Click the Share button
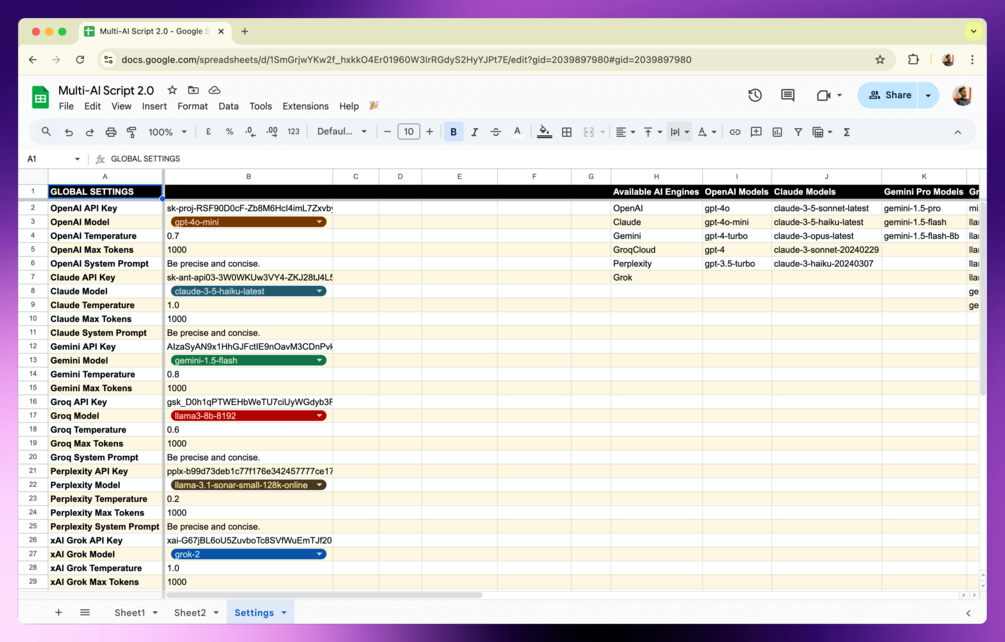Viewport: 1005px width, 642px height. 889,95
